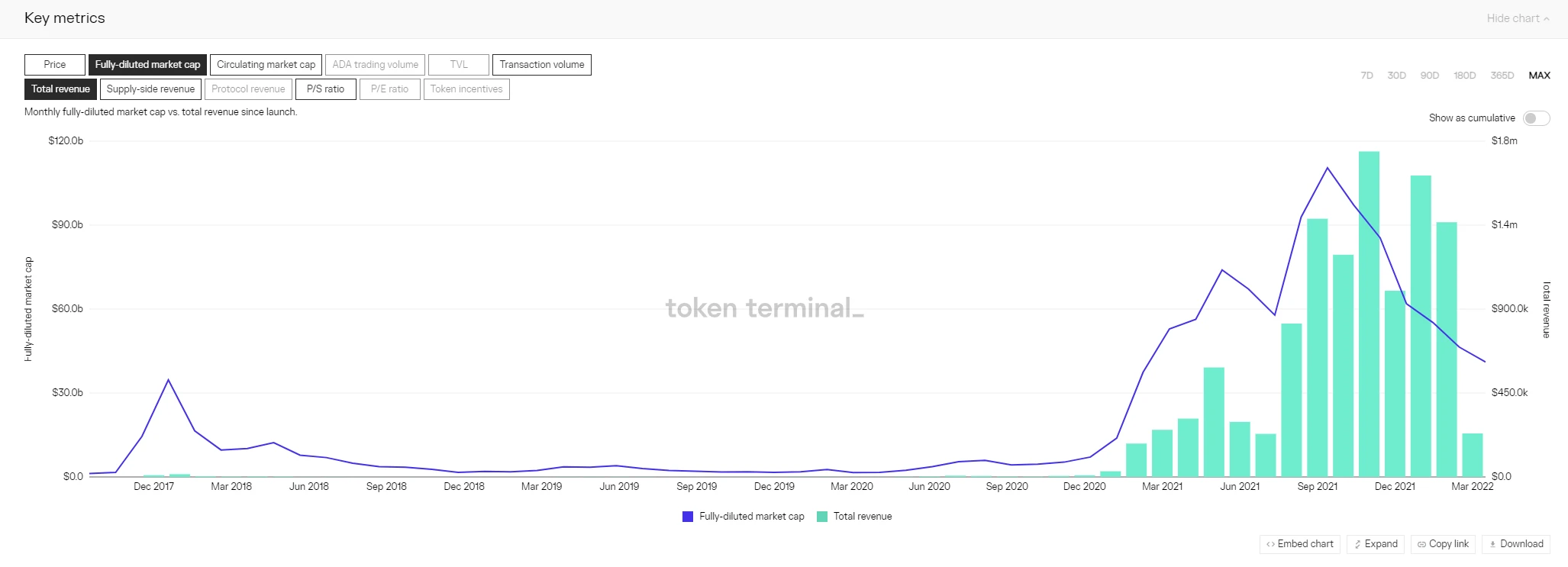
Task: Click the Expand chart icon
Action: click(1357, 544)
